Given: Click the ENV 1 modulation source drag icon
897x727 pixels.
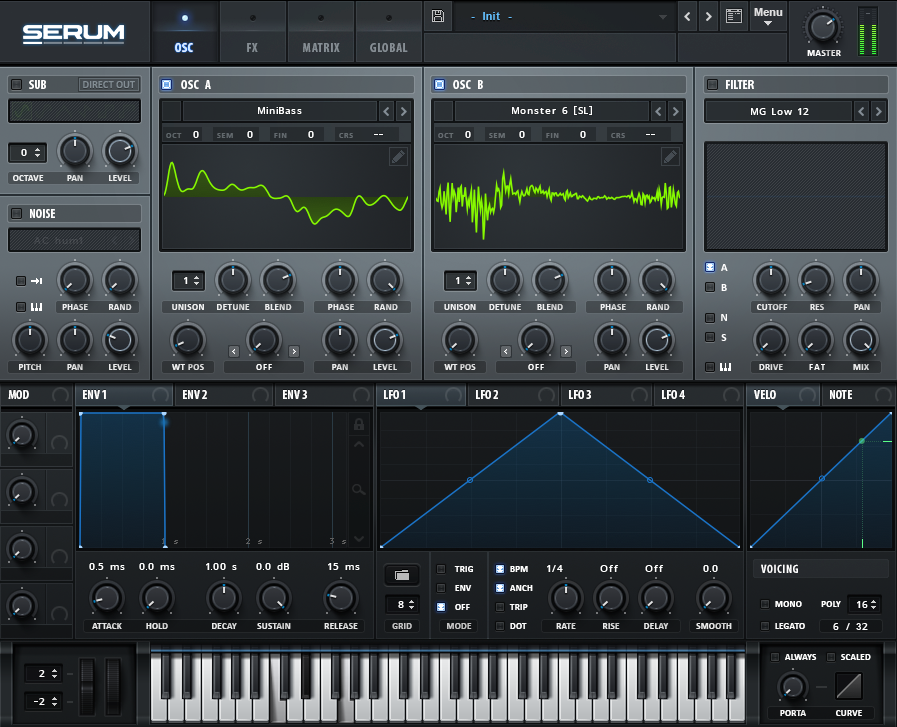Looking at the screenshot, I should pyautogui.click(x=160, y=395).
